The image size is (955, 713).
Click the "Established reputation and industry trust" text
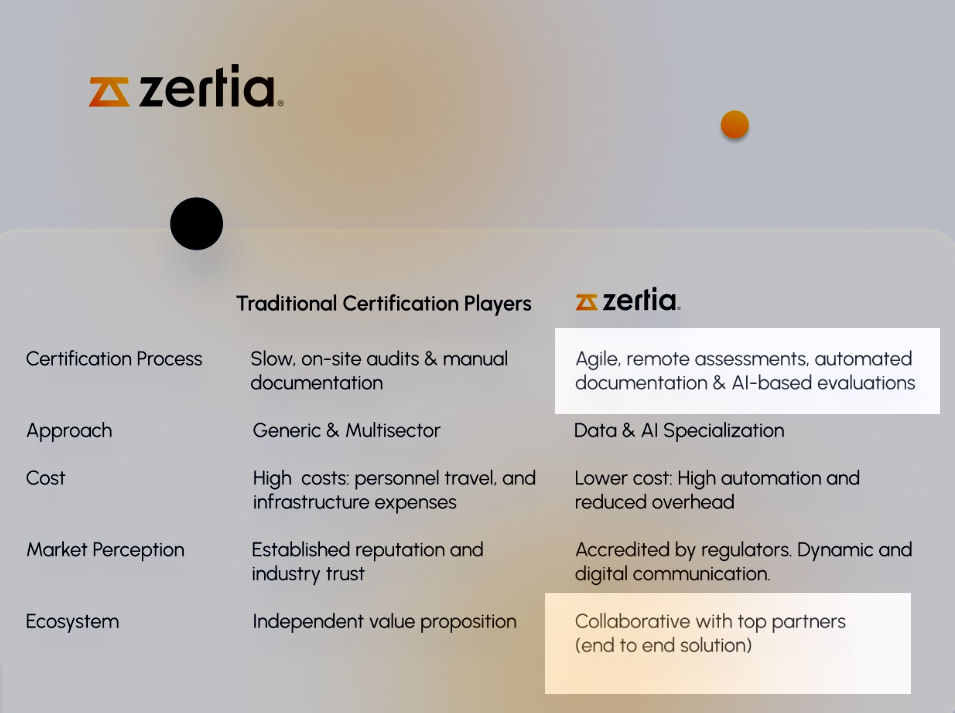(x=367, y=561)
